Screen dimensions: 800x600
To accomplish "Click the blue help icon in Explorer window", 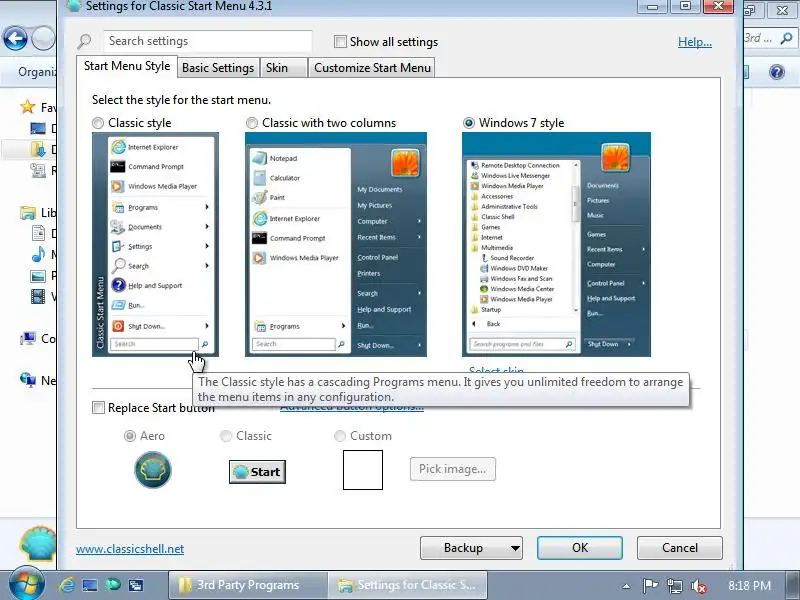I will 777,72.
